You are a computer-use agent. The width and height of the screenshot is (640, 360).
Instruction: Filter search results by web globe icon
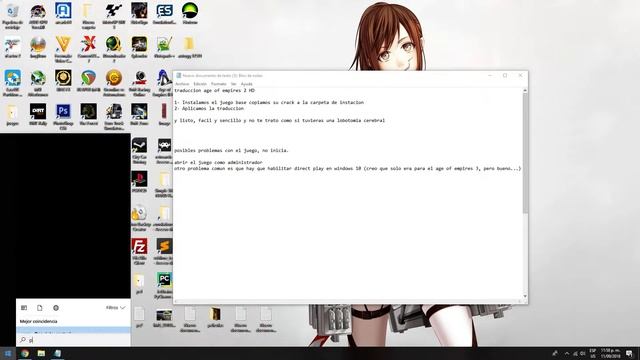coord(56,308)
